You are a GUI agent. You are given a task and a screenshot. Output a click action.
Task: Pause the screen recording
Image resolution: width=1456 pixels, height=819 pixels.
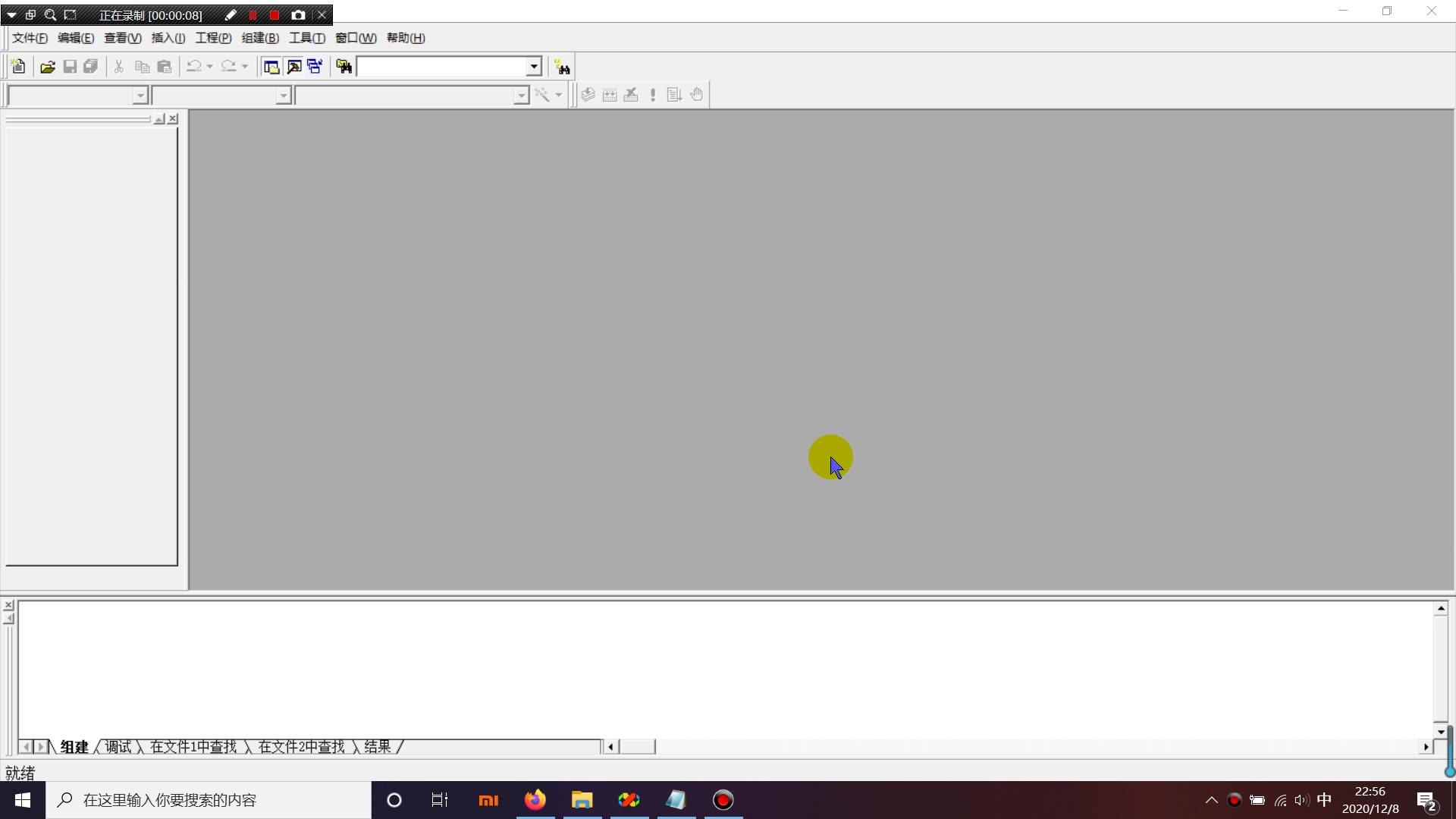point(253,15)
